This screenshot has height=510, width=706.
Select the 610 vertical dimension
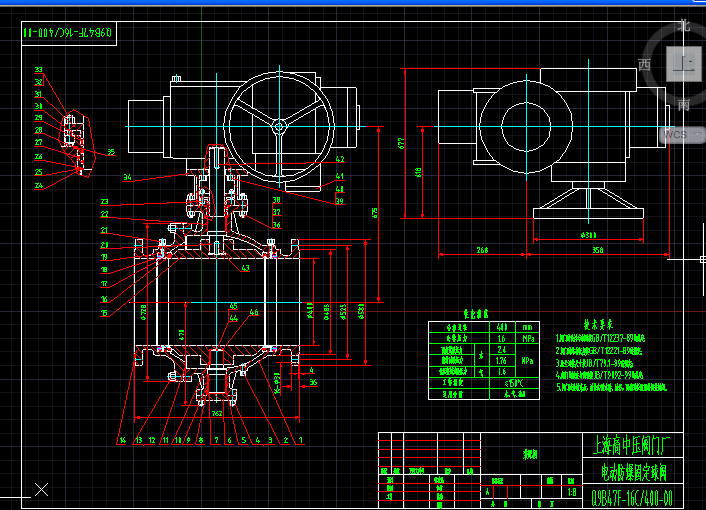click(x=418, y=172)
